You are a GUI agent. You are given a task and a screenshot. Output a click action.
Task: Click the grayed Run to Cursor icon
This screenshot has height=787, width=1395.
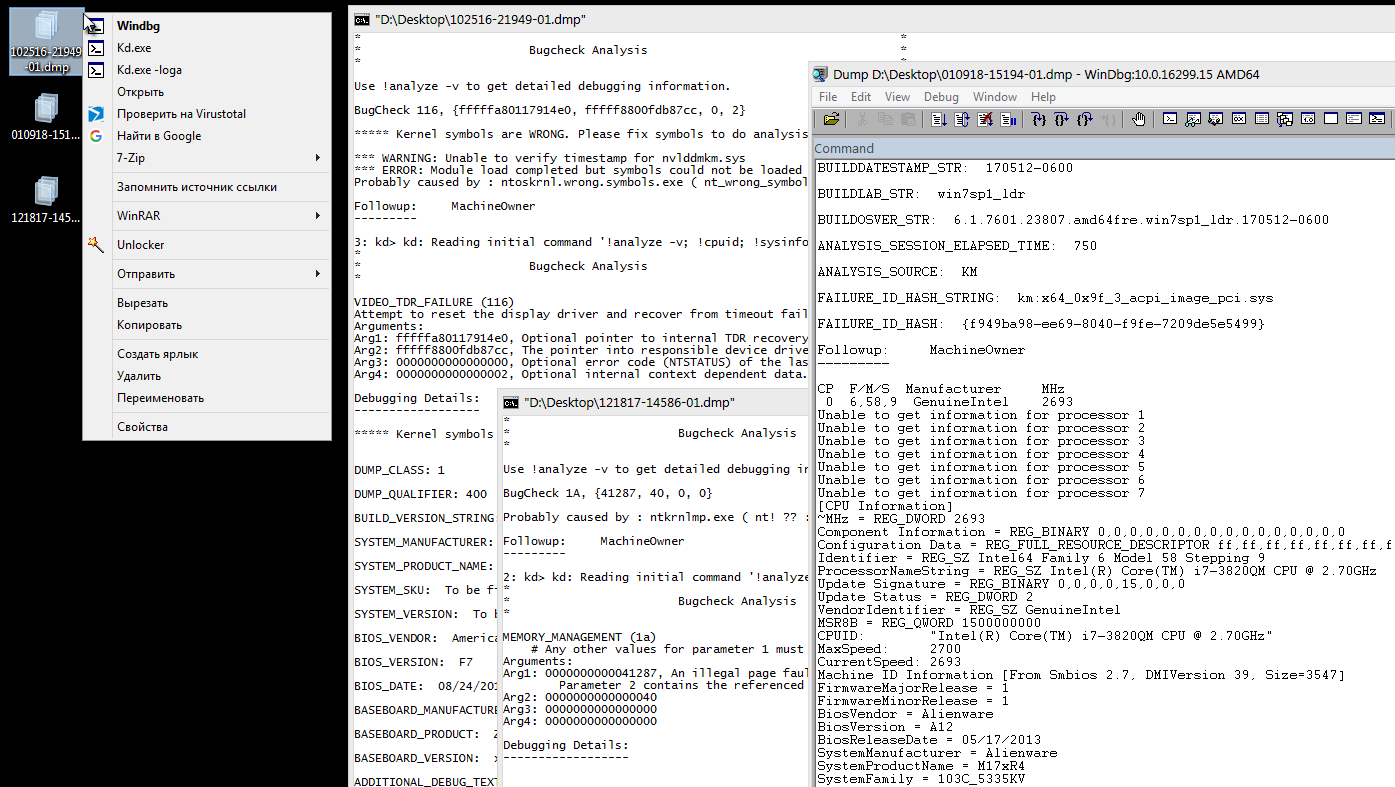coord(1109,119)
